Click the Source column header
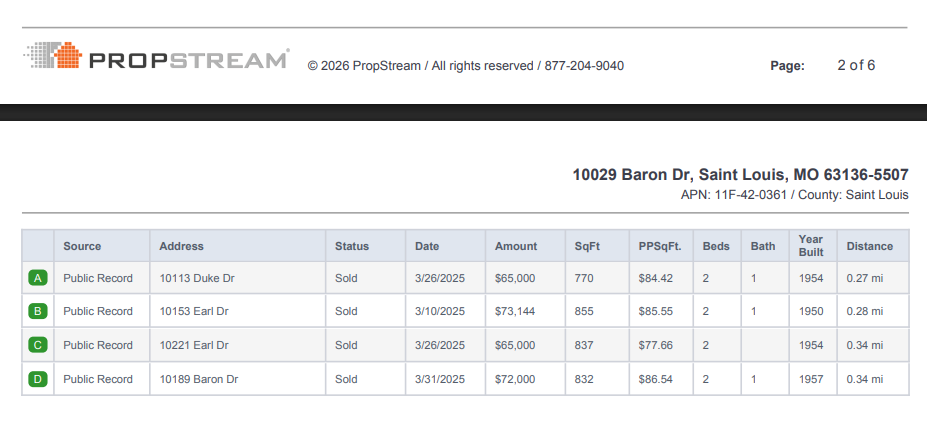Viewport: 927px width, 429px height. point(82,246)
